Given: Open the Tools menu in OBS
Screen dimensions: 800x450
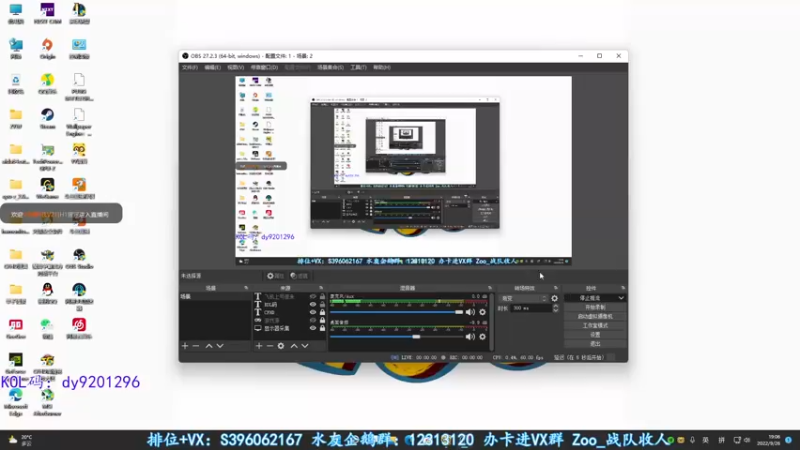Looking at the screenshot, I should pos(358,67).
